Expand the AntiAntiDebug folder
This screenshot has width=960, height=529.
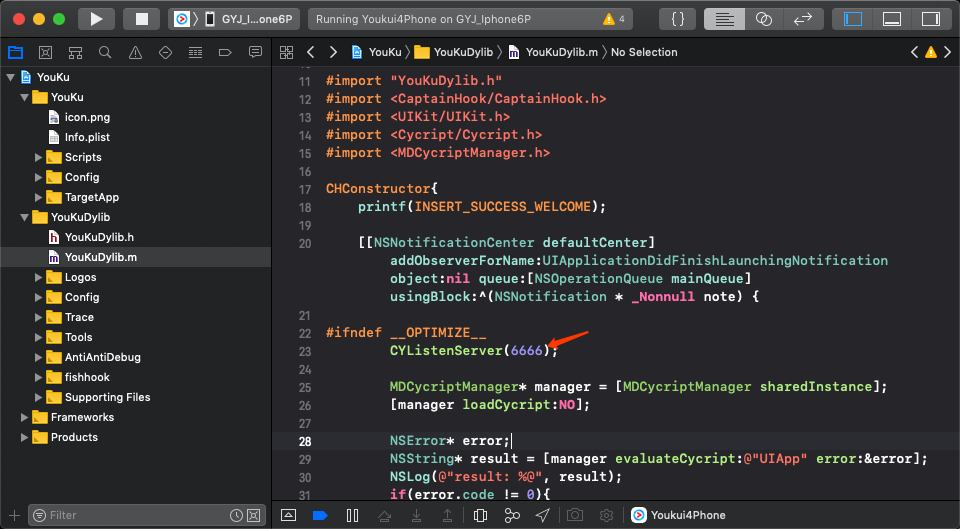(x=39, y=357)
